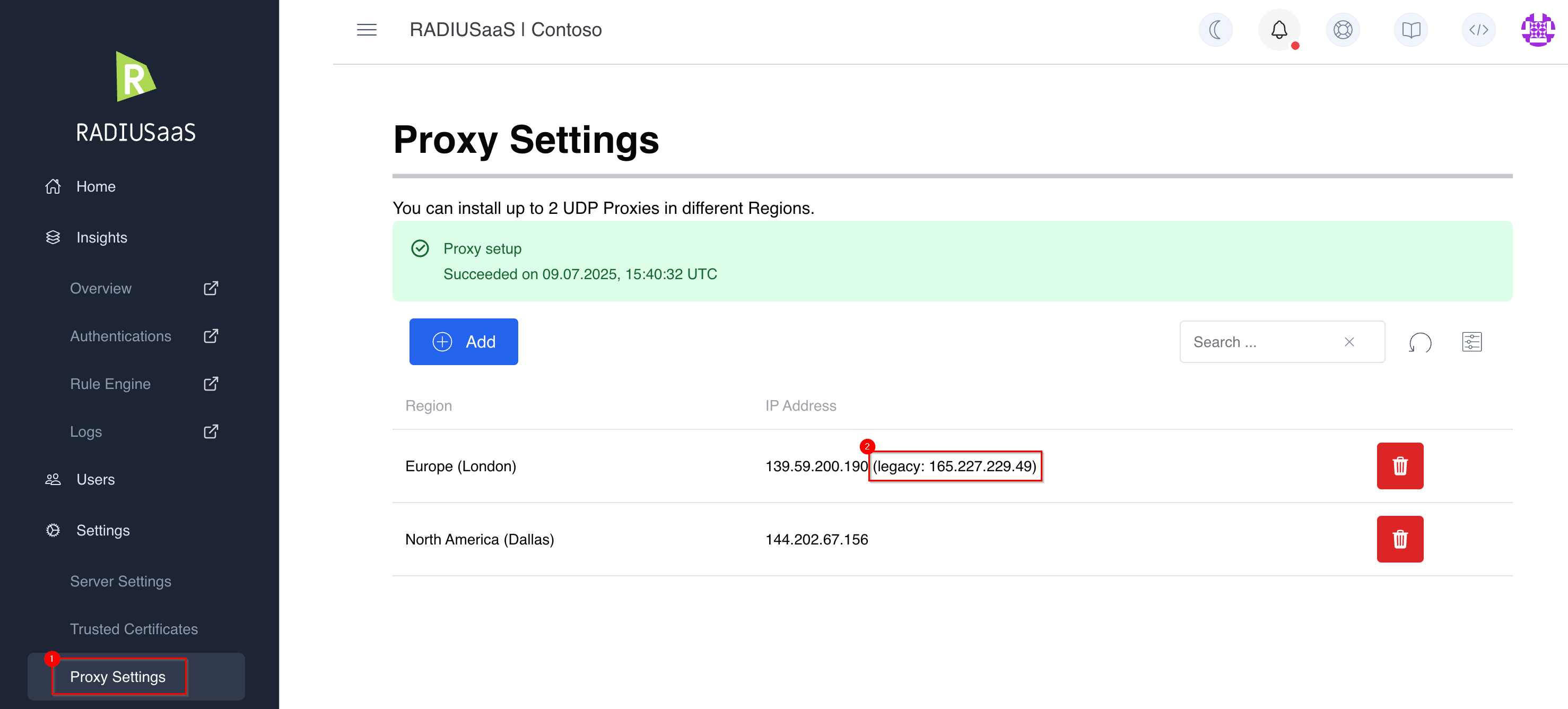The width and height of the screenshot is (1568, 709).
Task: Open notifications bell
Action: coord(1279,30)
